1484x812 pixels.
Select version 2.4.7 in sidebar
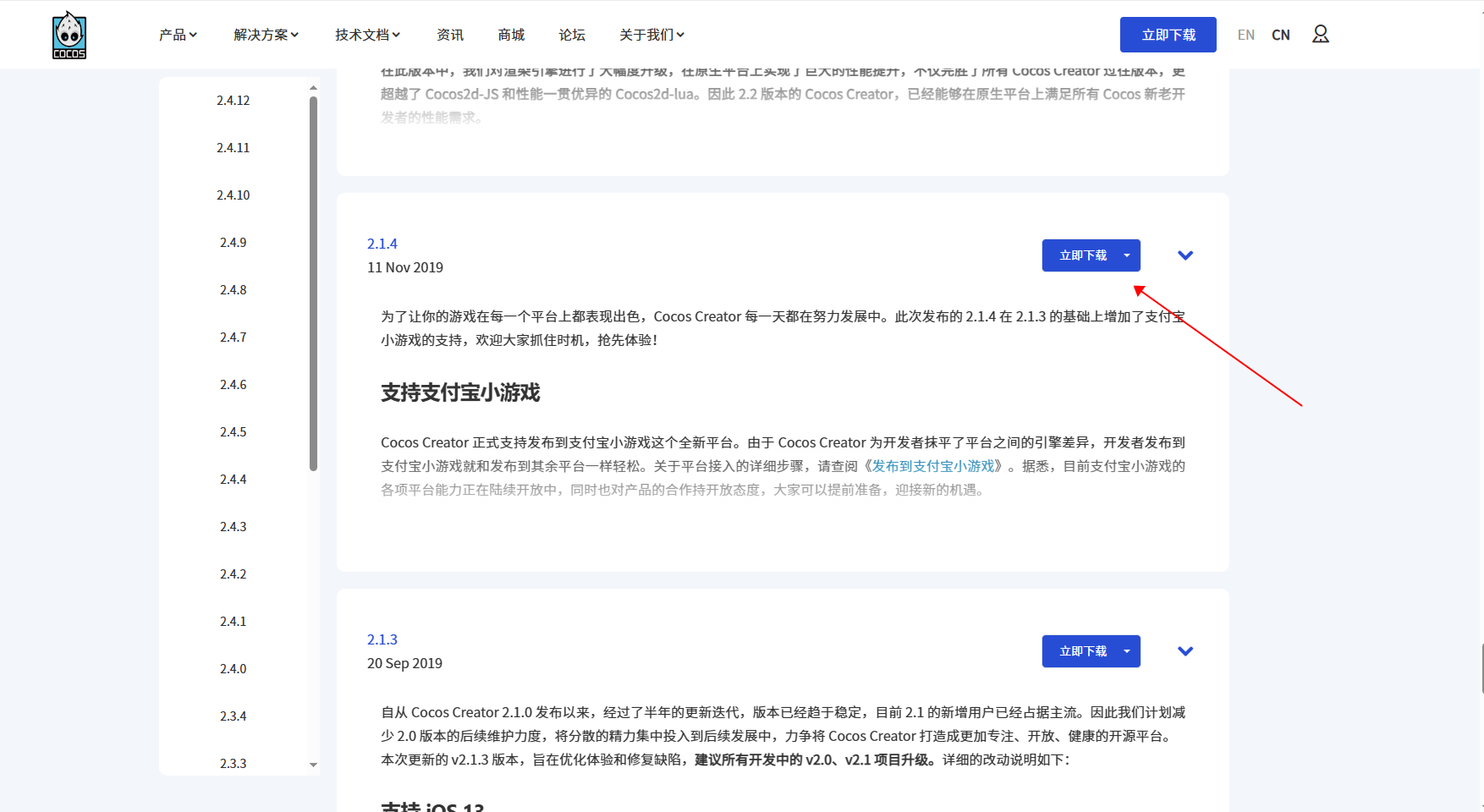234,337
